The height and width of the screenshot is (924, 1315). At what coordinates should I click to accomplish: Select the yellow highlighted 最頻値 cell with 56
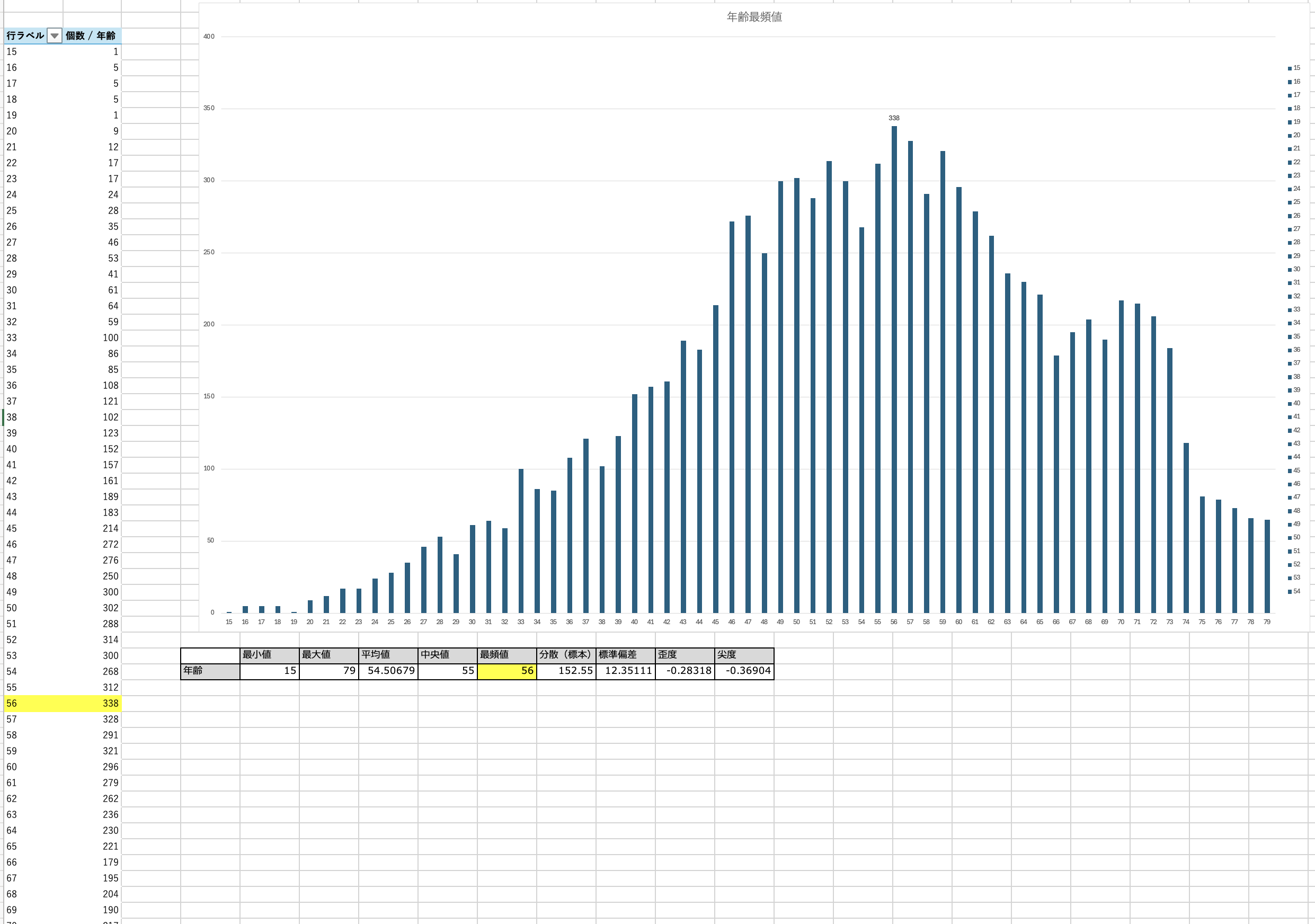coord(507,671)
